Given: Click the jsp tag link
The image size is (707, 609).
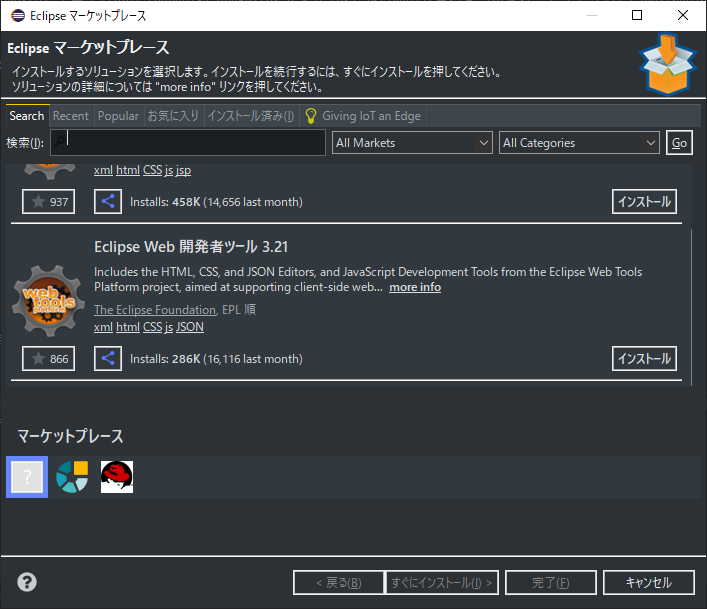Looking at the screenshot, I should (x=184, y=170).
